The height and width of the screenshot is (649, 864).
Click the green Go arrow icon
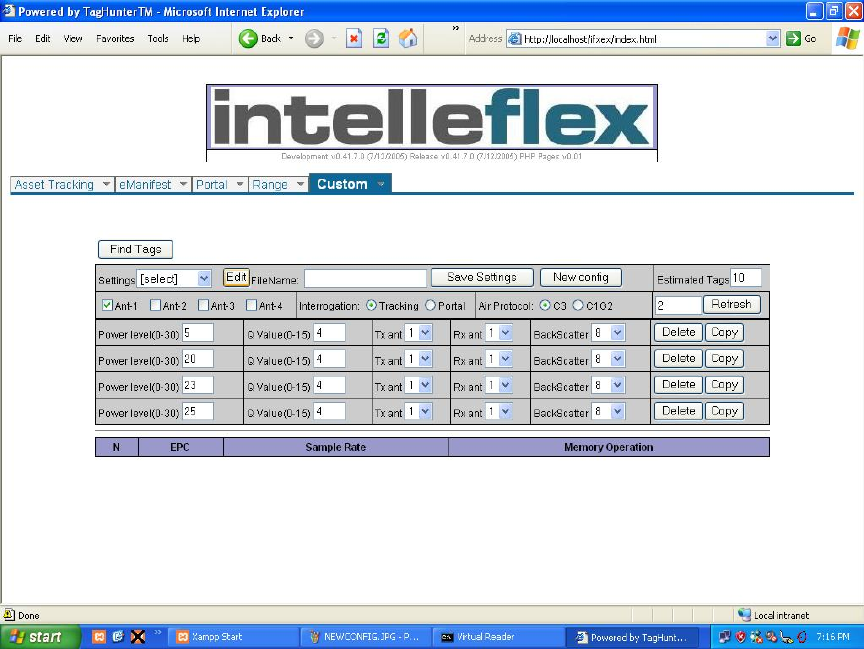793,39
